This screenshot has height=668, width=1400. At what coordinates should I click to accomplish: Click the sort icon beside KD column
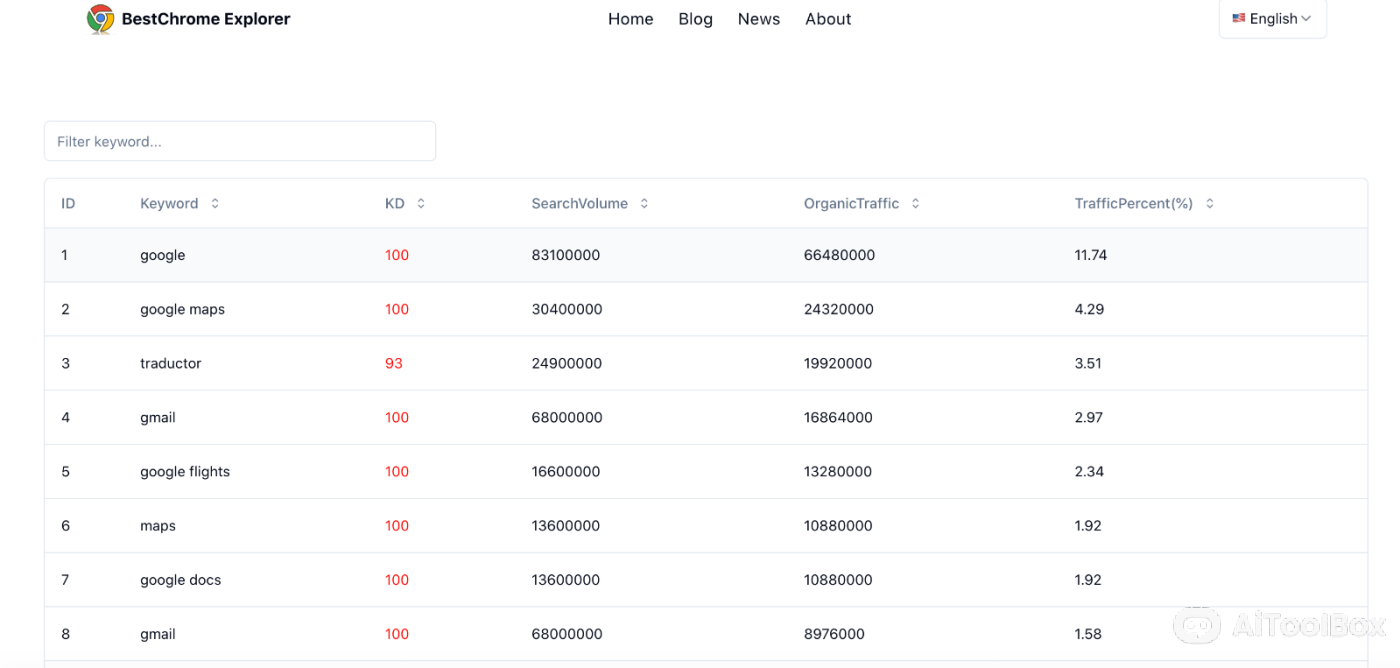421,204
